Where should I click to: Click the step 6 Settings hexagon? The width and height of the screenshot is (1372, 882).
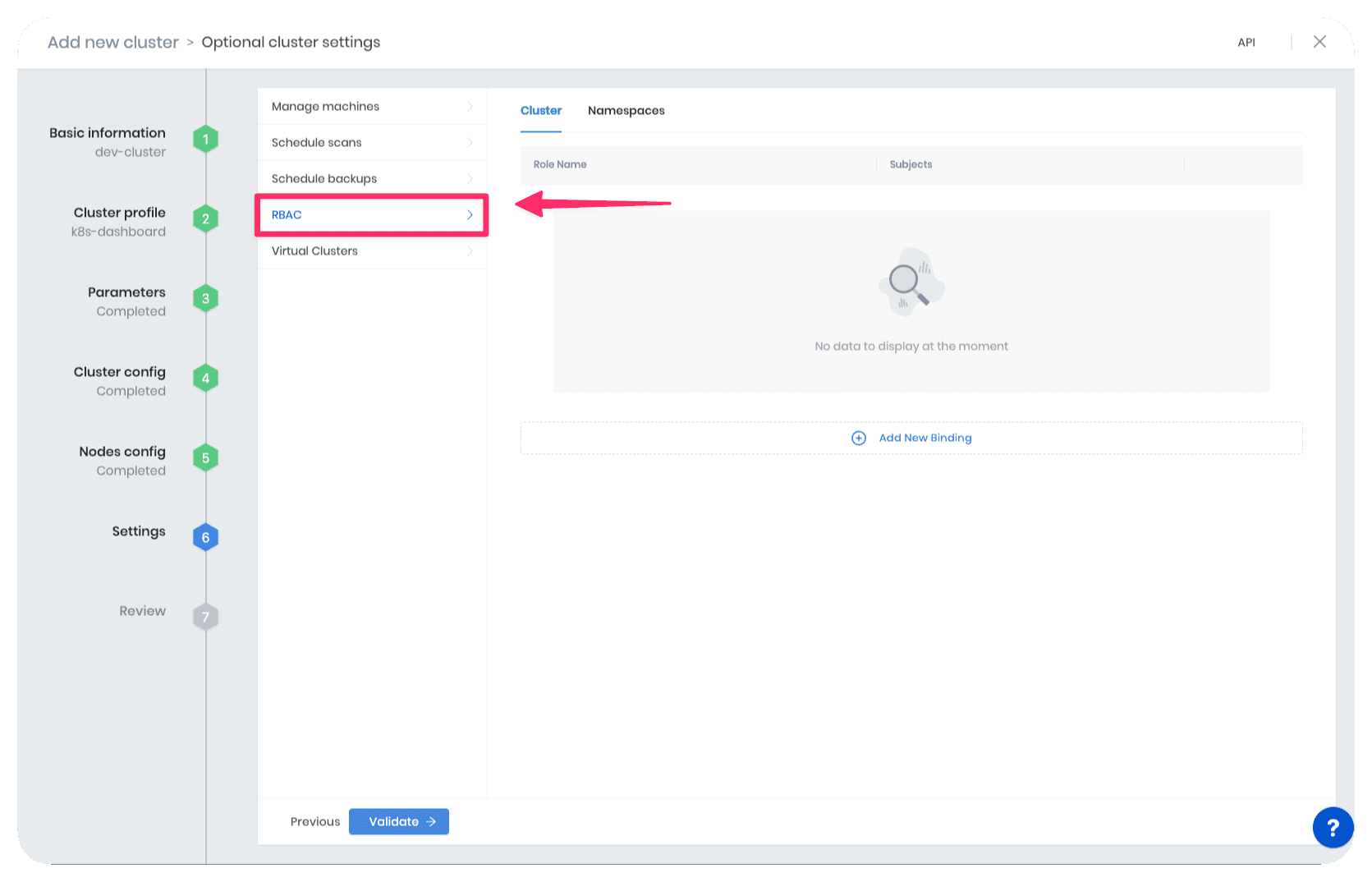tap(205, 537)
